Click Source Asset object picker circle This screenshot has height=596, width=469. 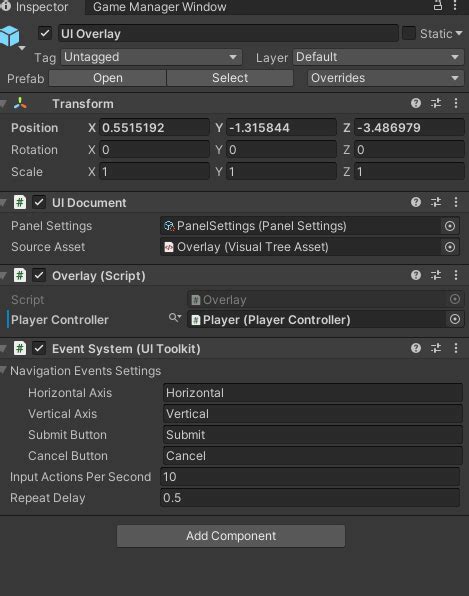pyautogui.click(x=450, y=247)
